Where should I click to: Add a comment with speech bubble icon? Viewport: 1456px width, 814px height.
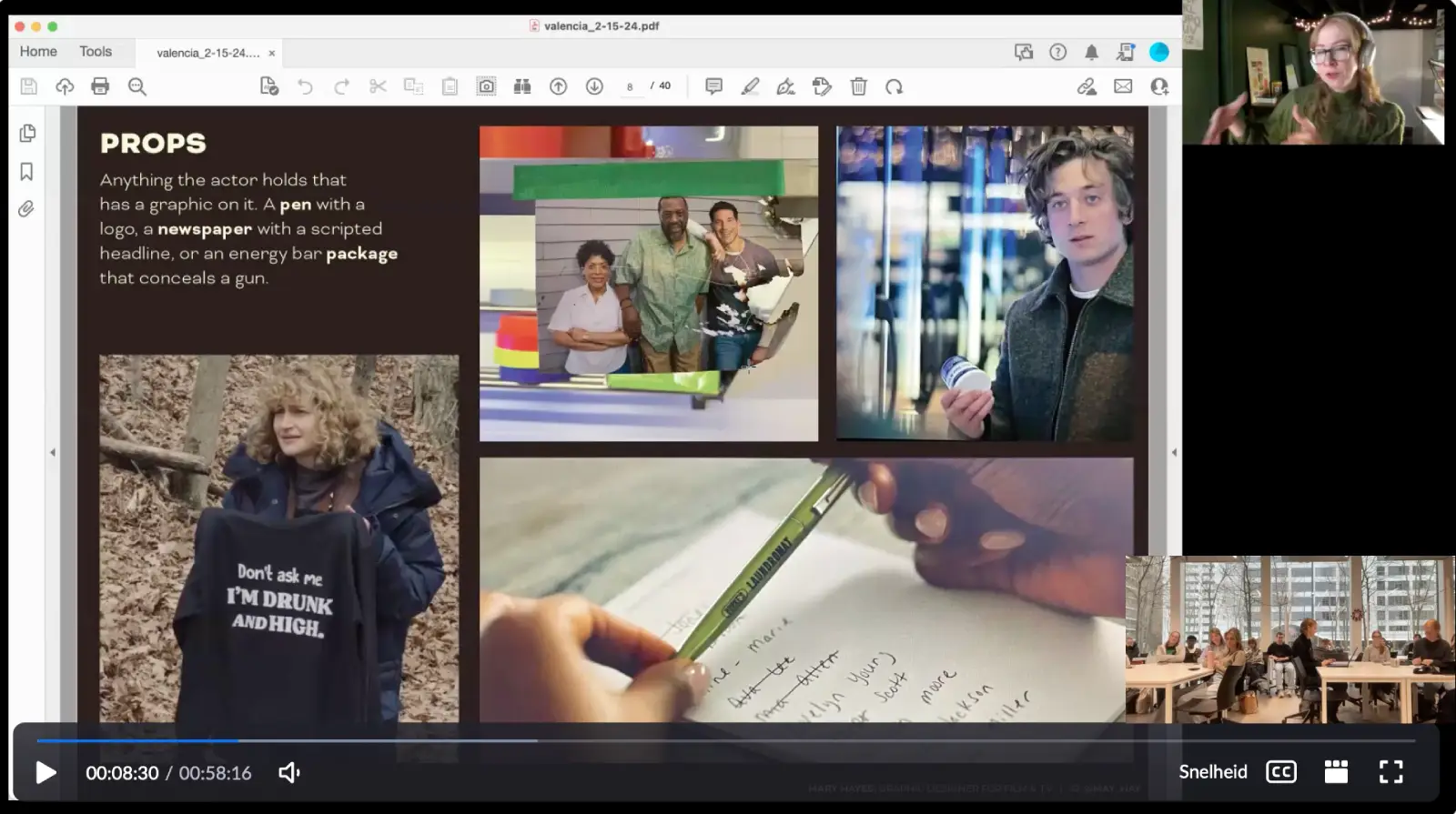pyautogui.click(x=714, y=86)
